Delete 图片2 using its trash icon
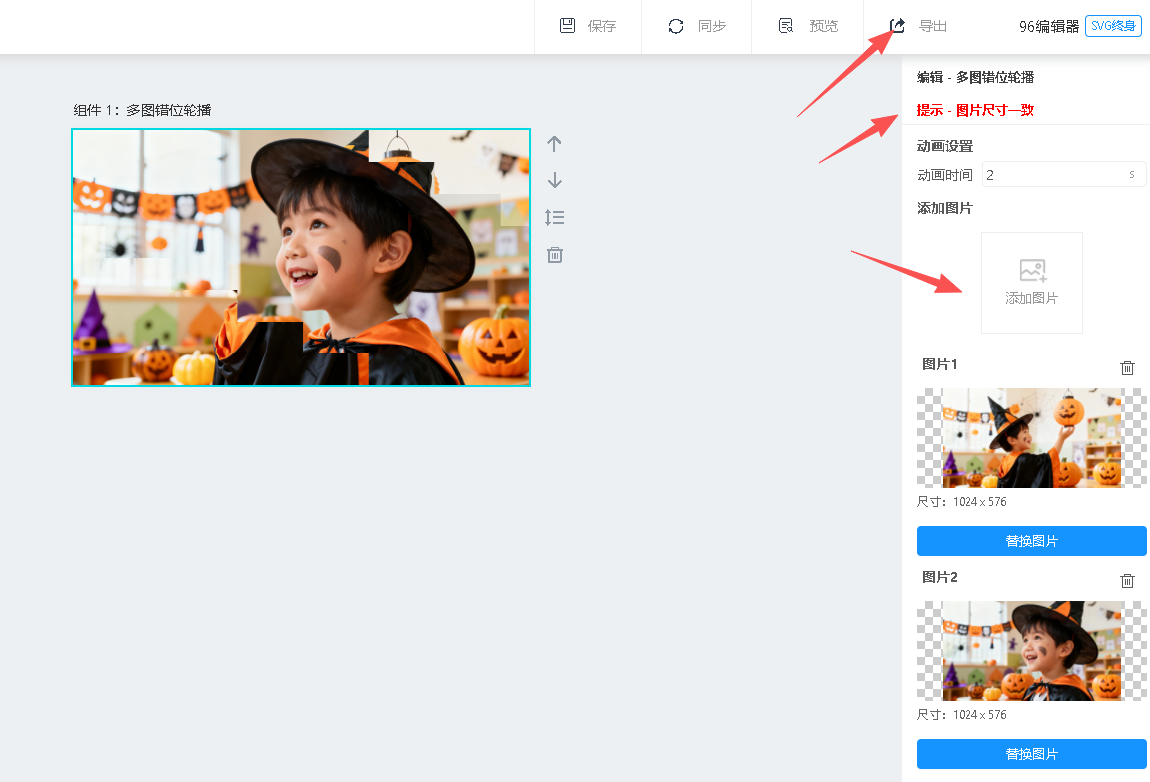 (x=1127, y=581)
